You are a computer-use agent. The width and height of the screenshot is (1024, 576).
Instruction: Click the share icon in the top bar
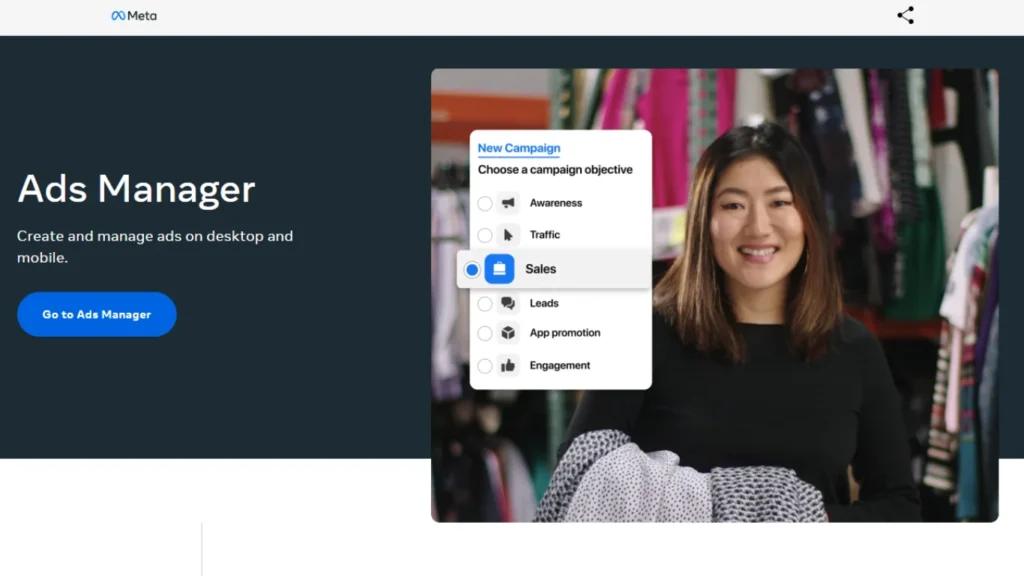905,15
